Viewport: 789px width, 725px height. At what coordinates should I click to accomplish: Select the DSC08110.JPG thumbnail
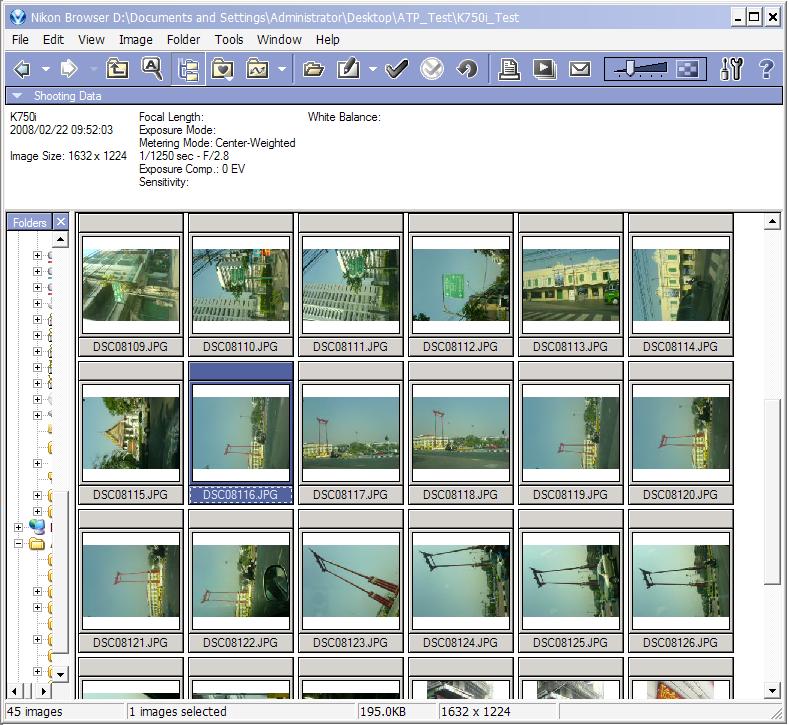click(x=241, y=285)
